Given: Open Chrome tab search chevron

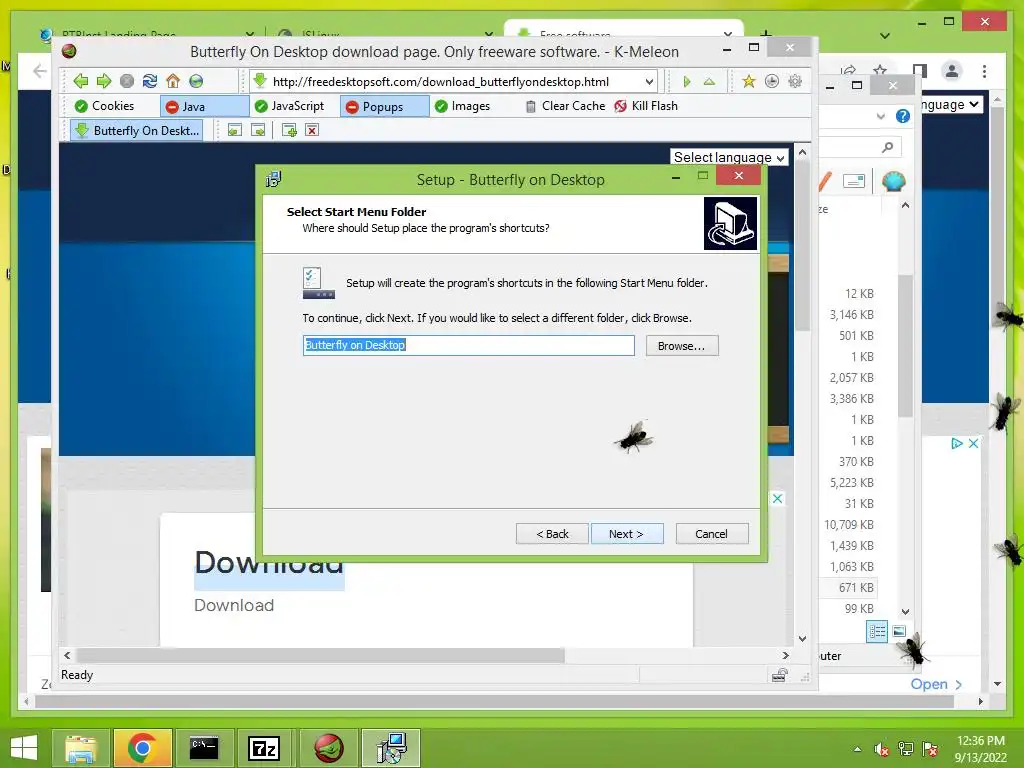Looking at the screenshot, I should click(884, 35).
